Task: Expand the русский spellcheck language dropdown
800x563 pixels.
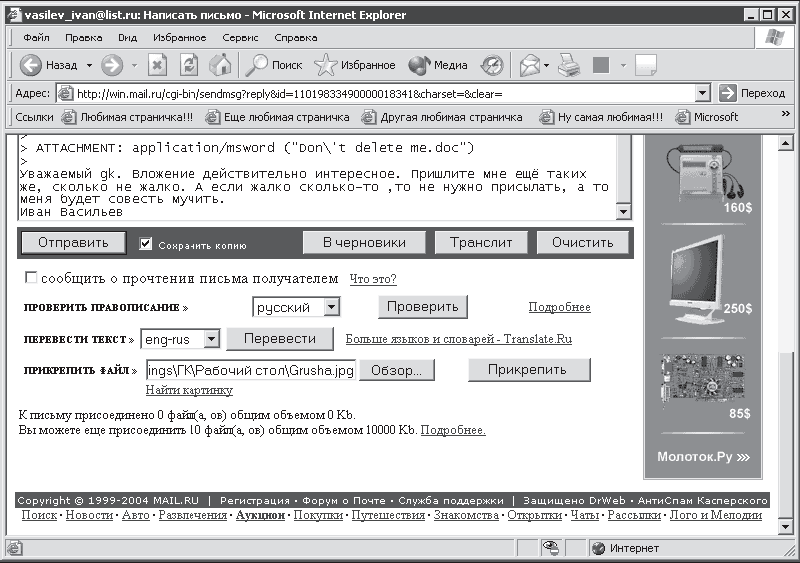Action: tap(332, 307)
